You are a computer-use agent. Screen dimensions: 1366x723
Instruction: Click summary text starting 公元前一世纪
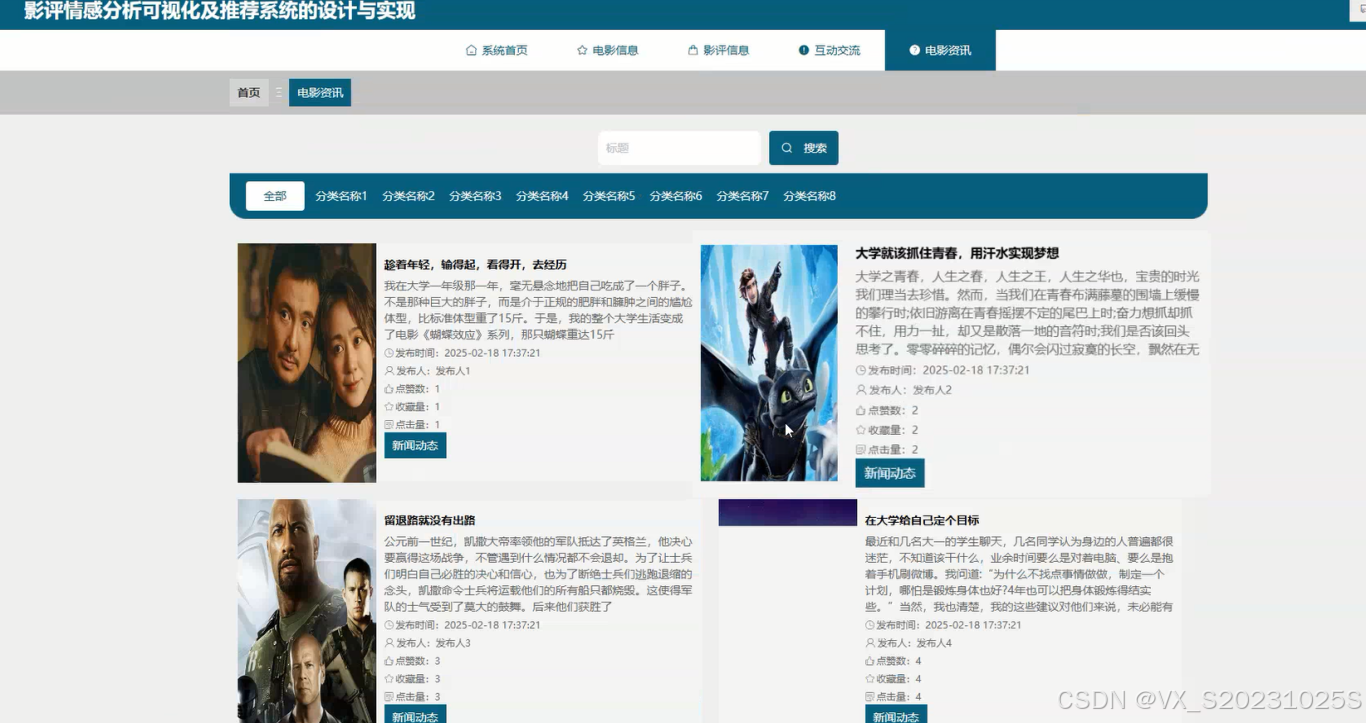pos(538,574)
